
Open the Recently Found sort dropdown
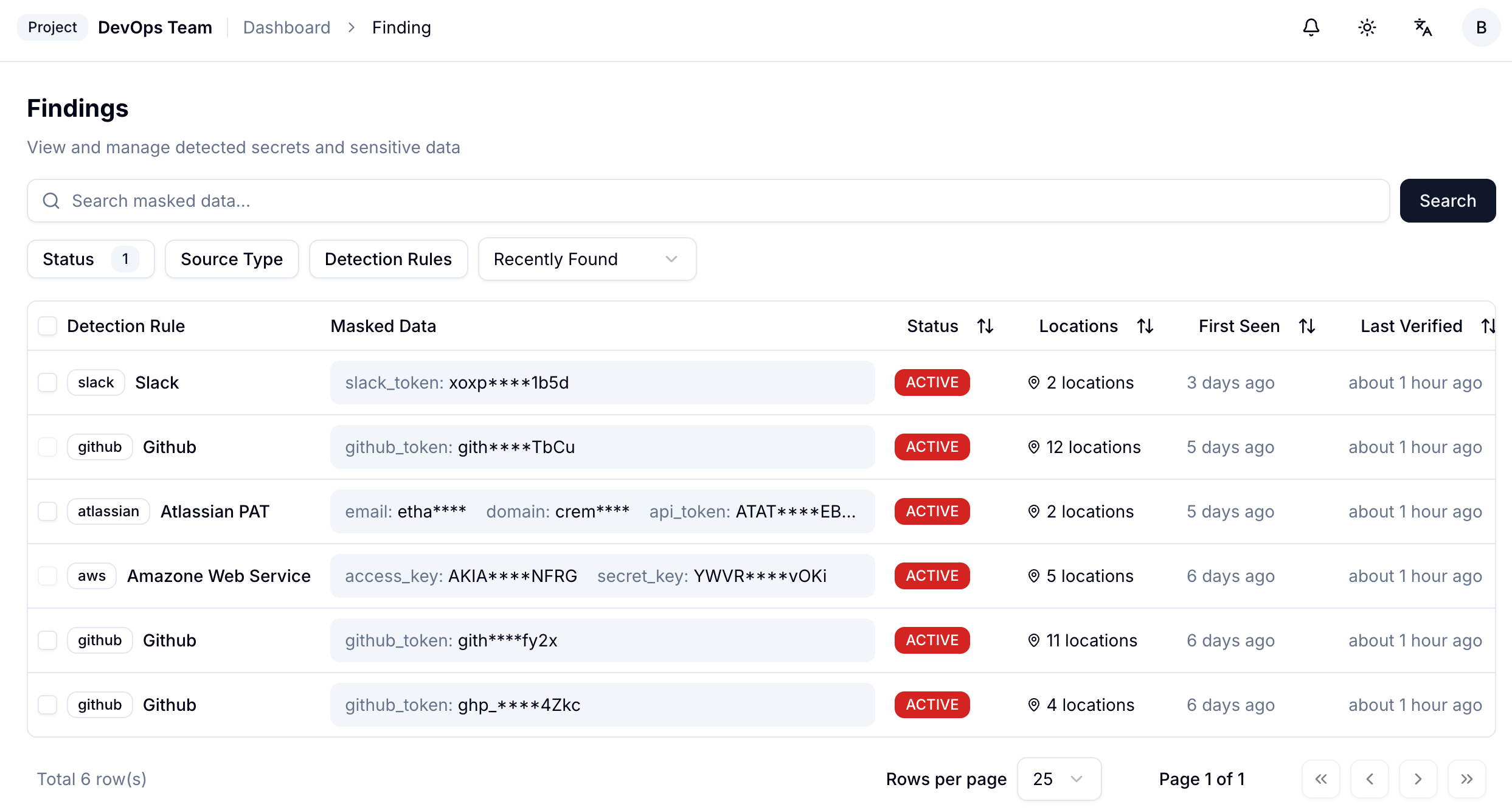tap(587, 259)
